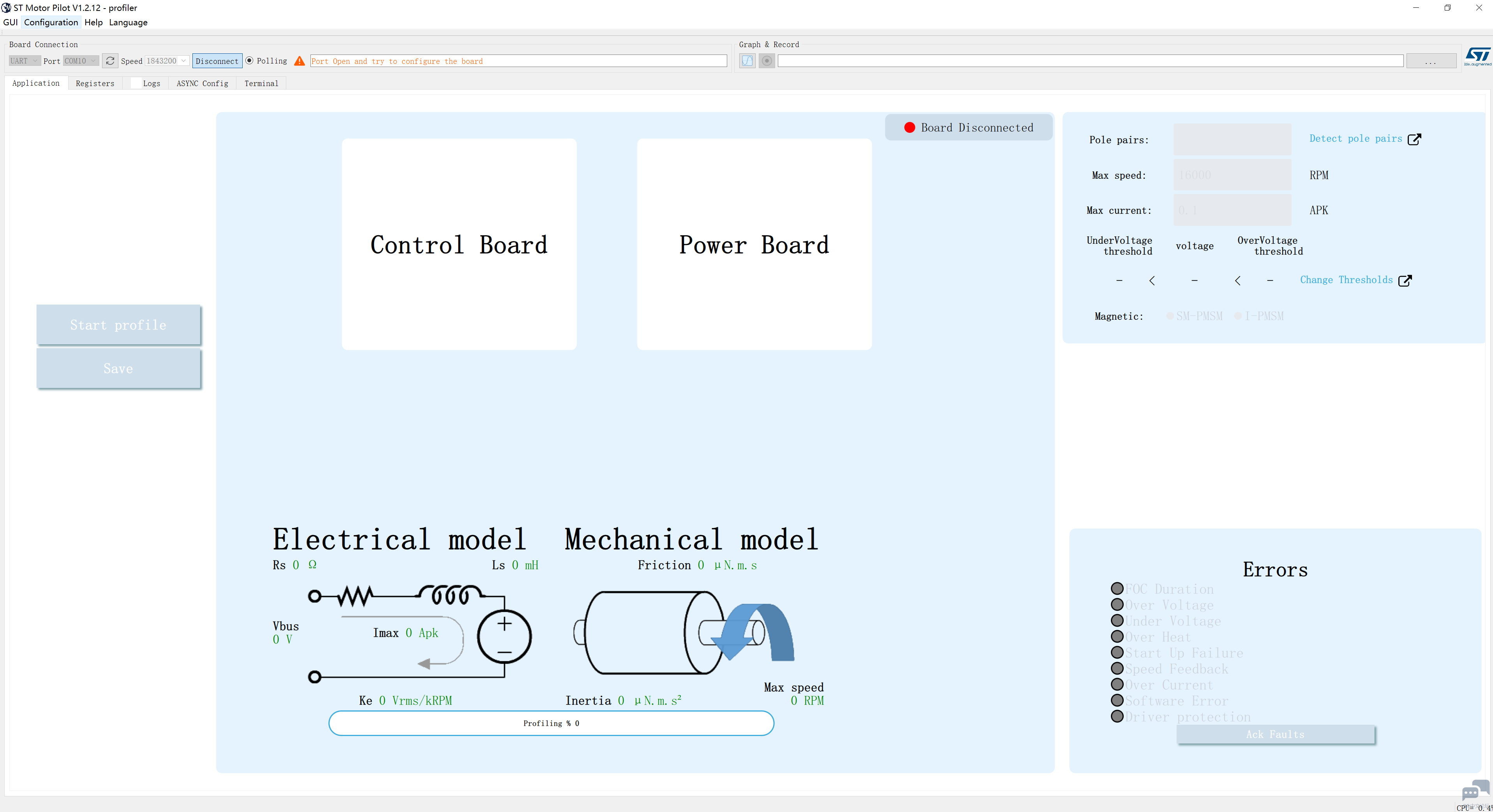Click the Start Up Failure error indicator
This screenshot has width=1493, height=812.
pyautogui.click(x=1117, y=652)
